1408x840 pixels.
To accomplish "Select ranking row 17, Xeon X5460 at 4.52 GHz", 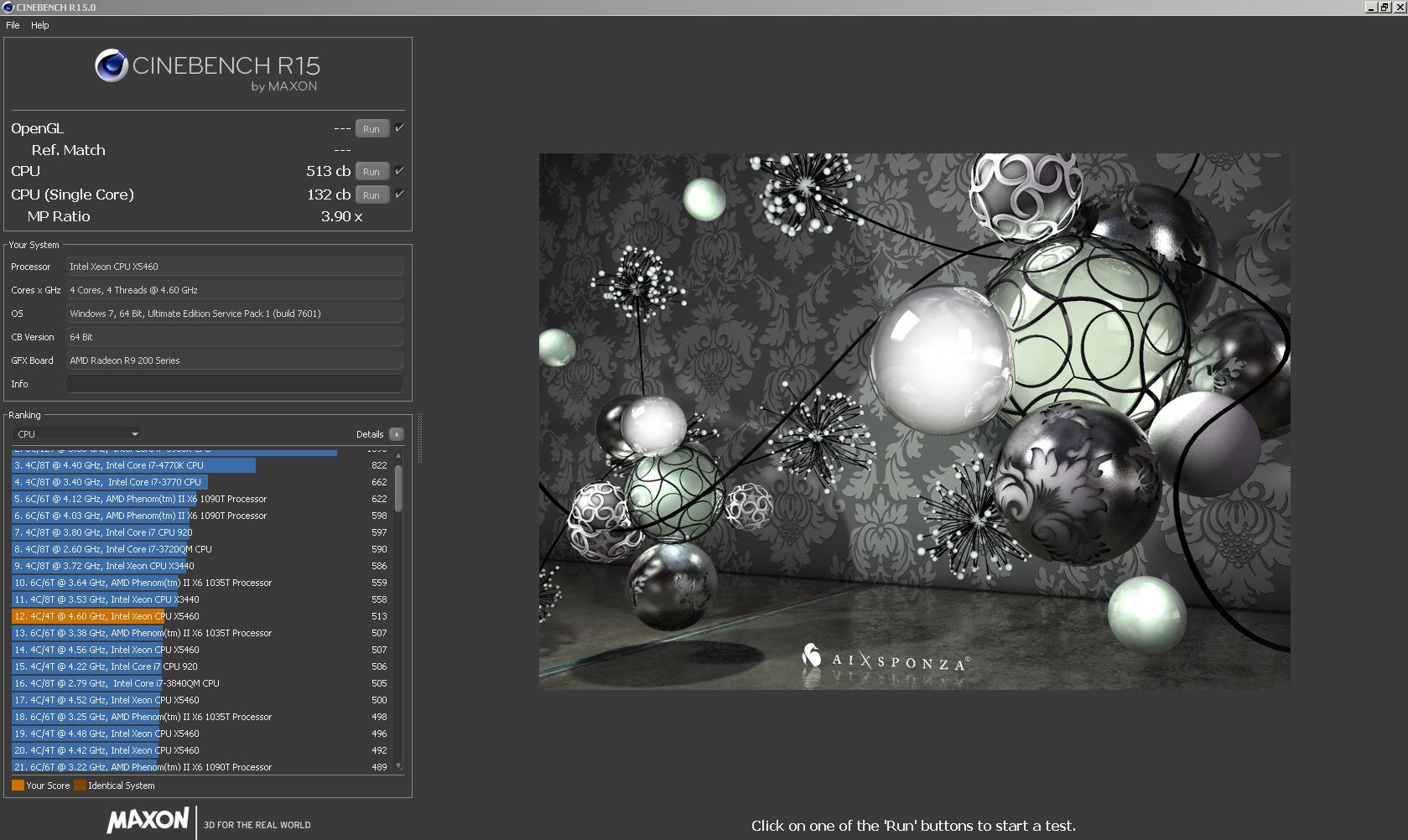I will (201, 700).
